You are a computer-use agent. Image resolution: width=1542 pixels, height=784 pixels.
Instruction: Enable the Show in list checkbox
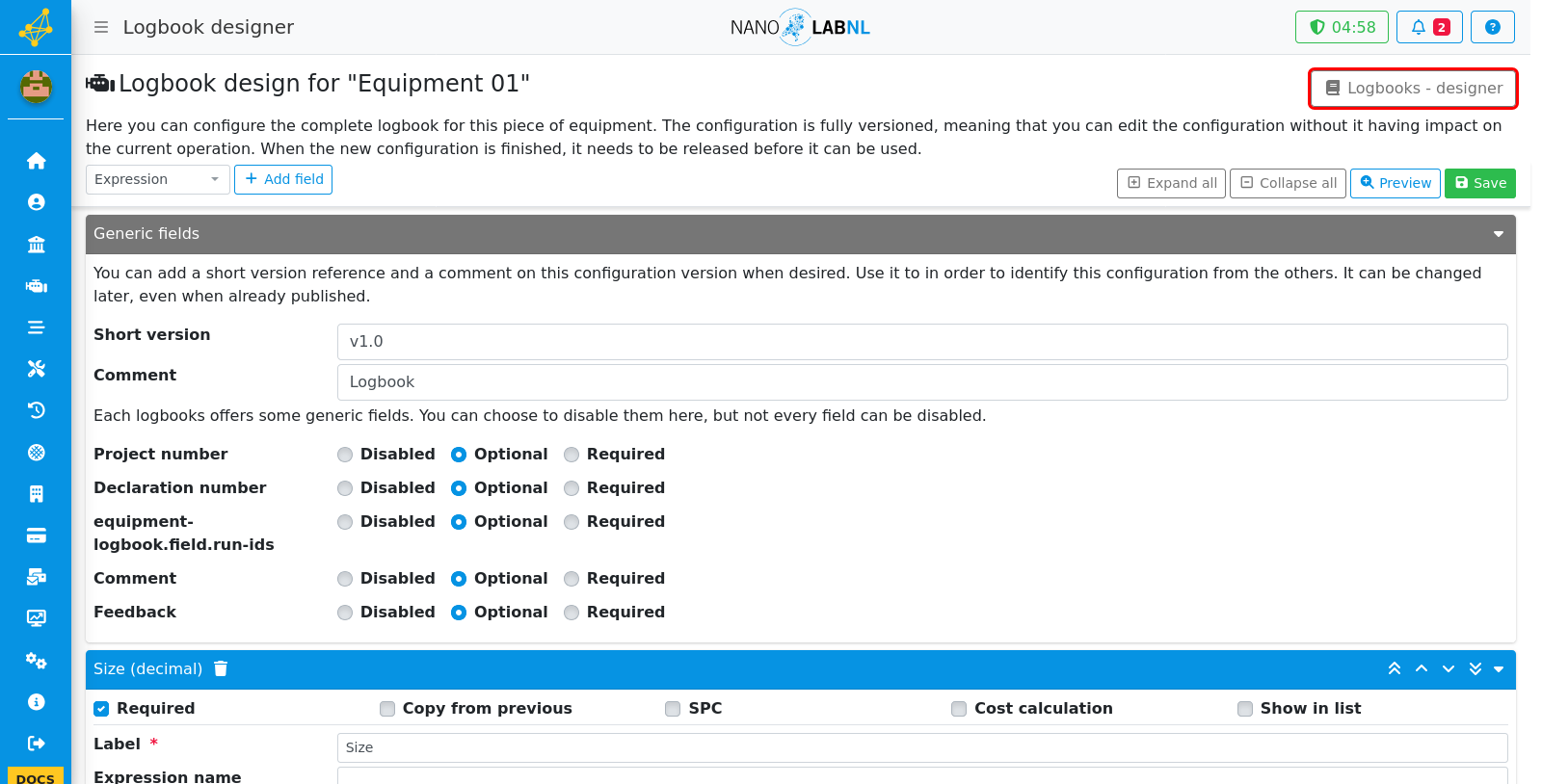(x=1245, y=709)
